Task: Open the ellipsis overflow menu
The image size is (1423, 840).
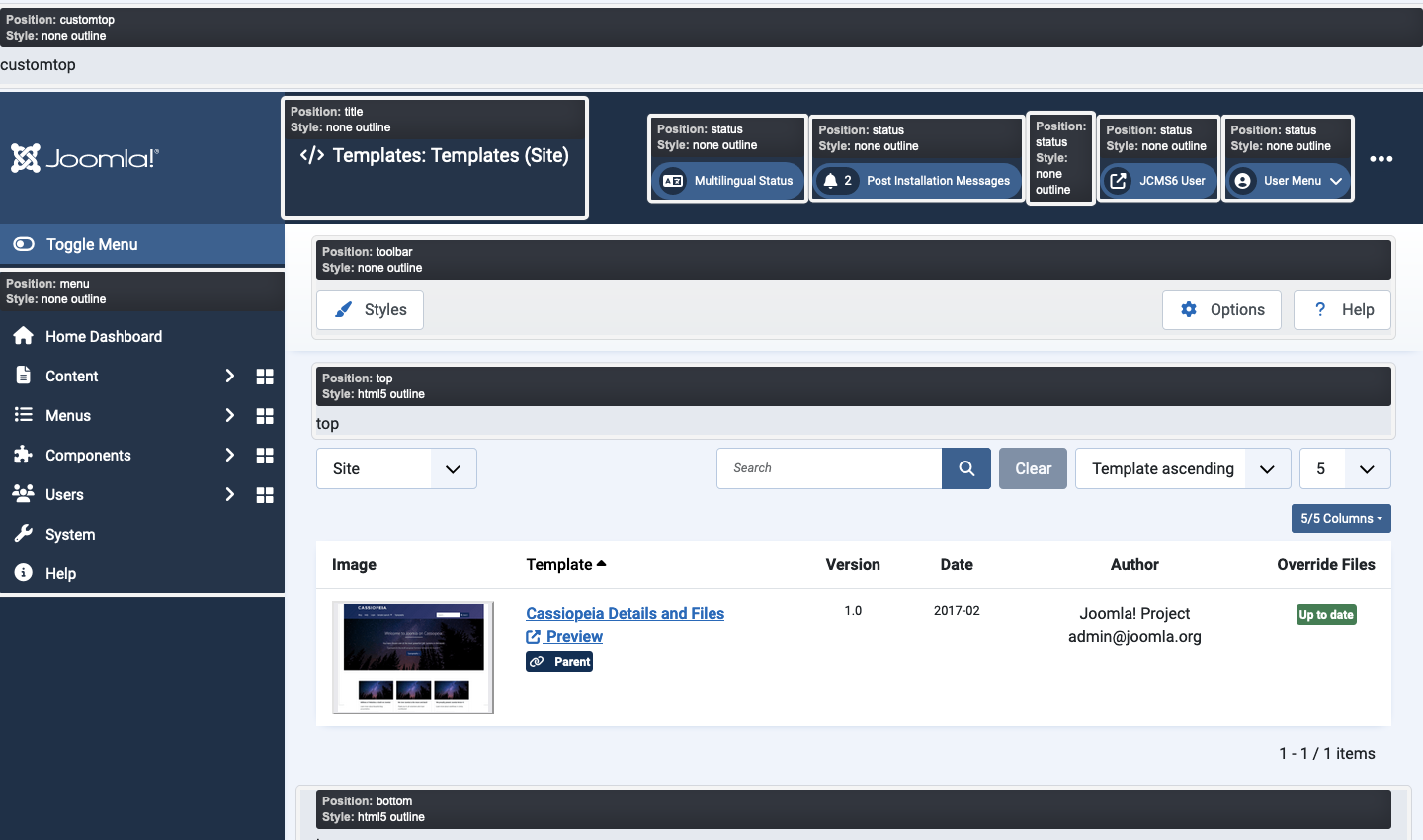Action: [x=1381, y=159]
